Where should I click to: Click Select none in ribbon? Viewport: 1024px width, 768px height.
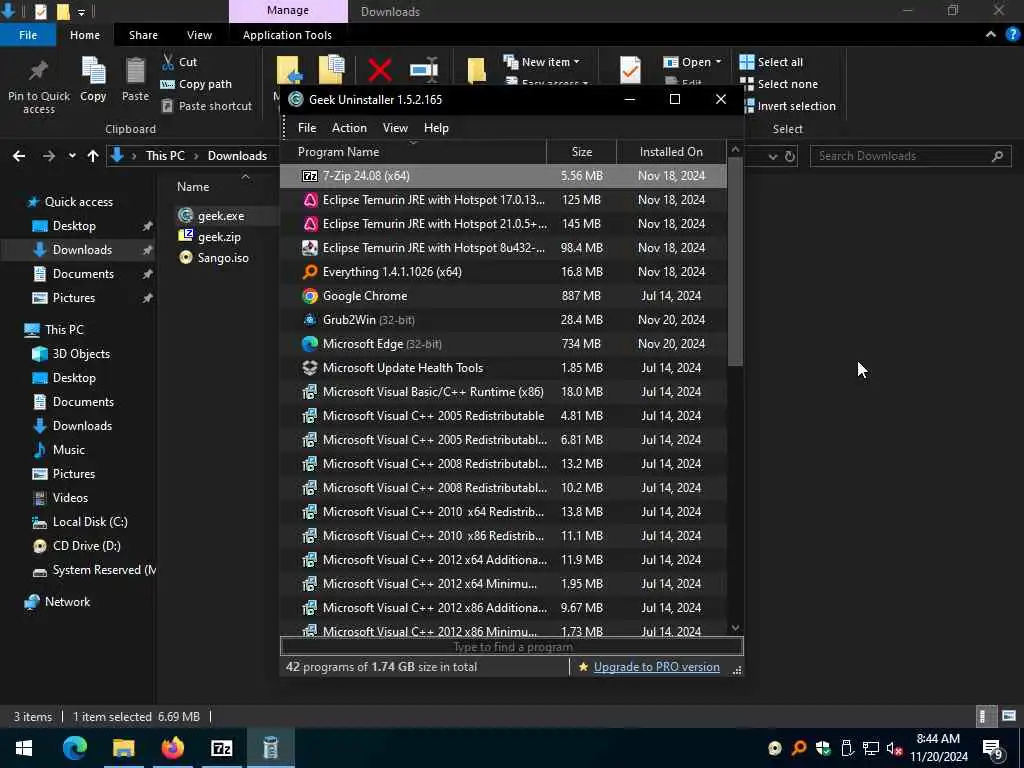[778, 84]
